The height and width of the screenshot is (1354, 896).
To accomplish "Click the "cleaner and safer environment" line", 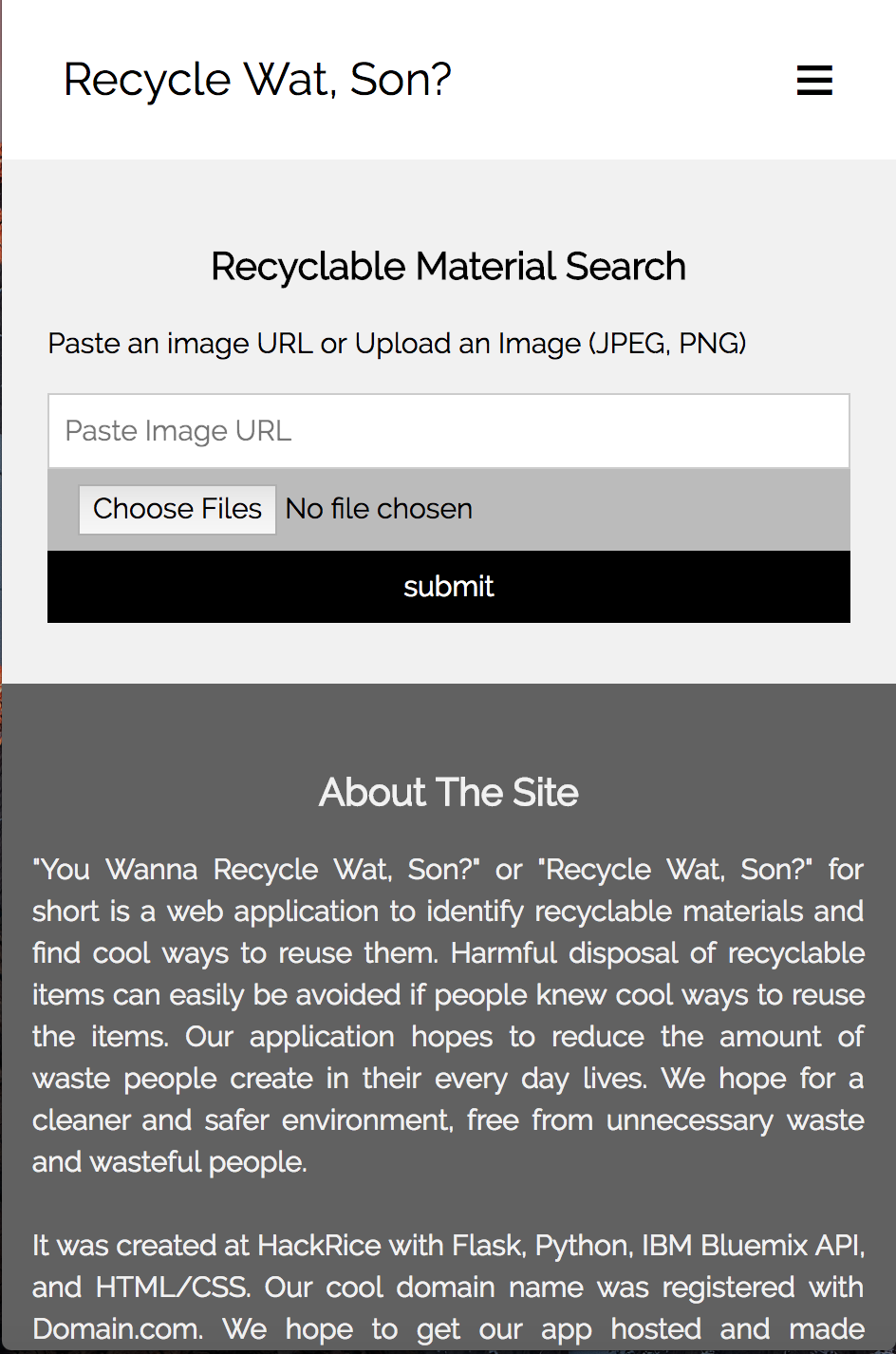I will pos(449,1120).
